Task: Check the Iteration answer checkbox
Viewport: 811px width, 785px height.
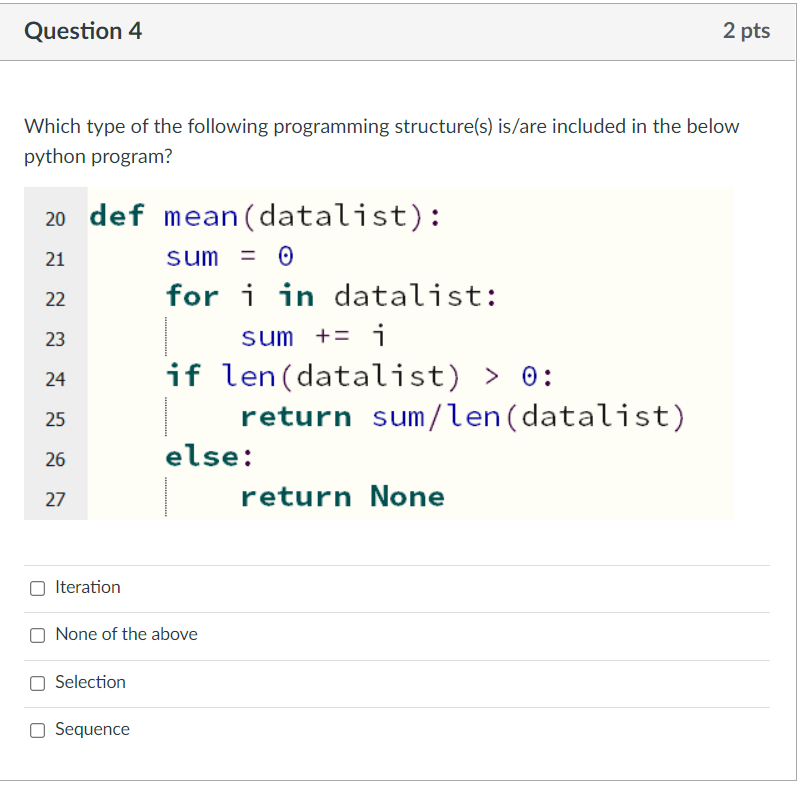Action: coord(37,588)
